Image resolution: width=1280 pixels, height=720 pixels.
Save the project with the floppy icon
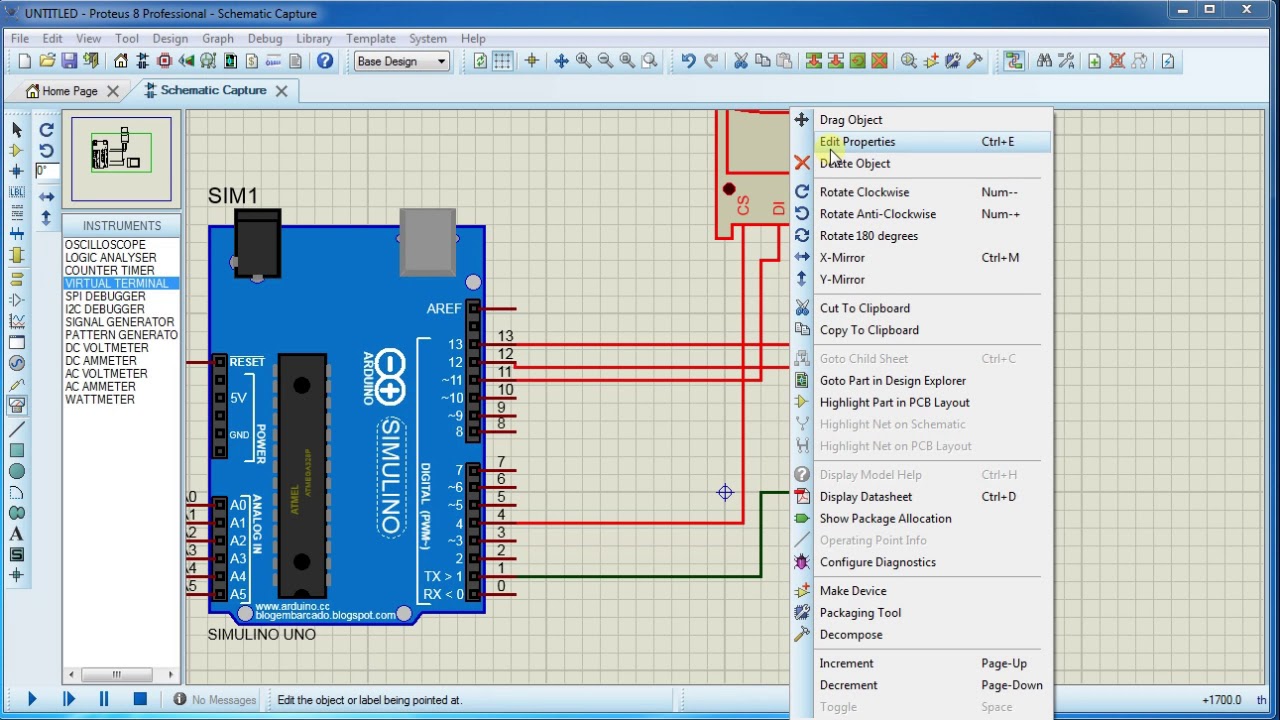tap(69, 61)
